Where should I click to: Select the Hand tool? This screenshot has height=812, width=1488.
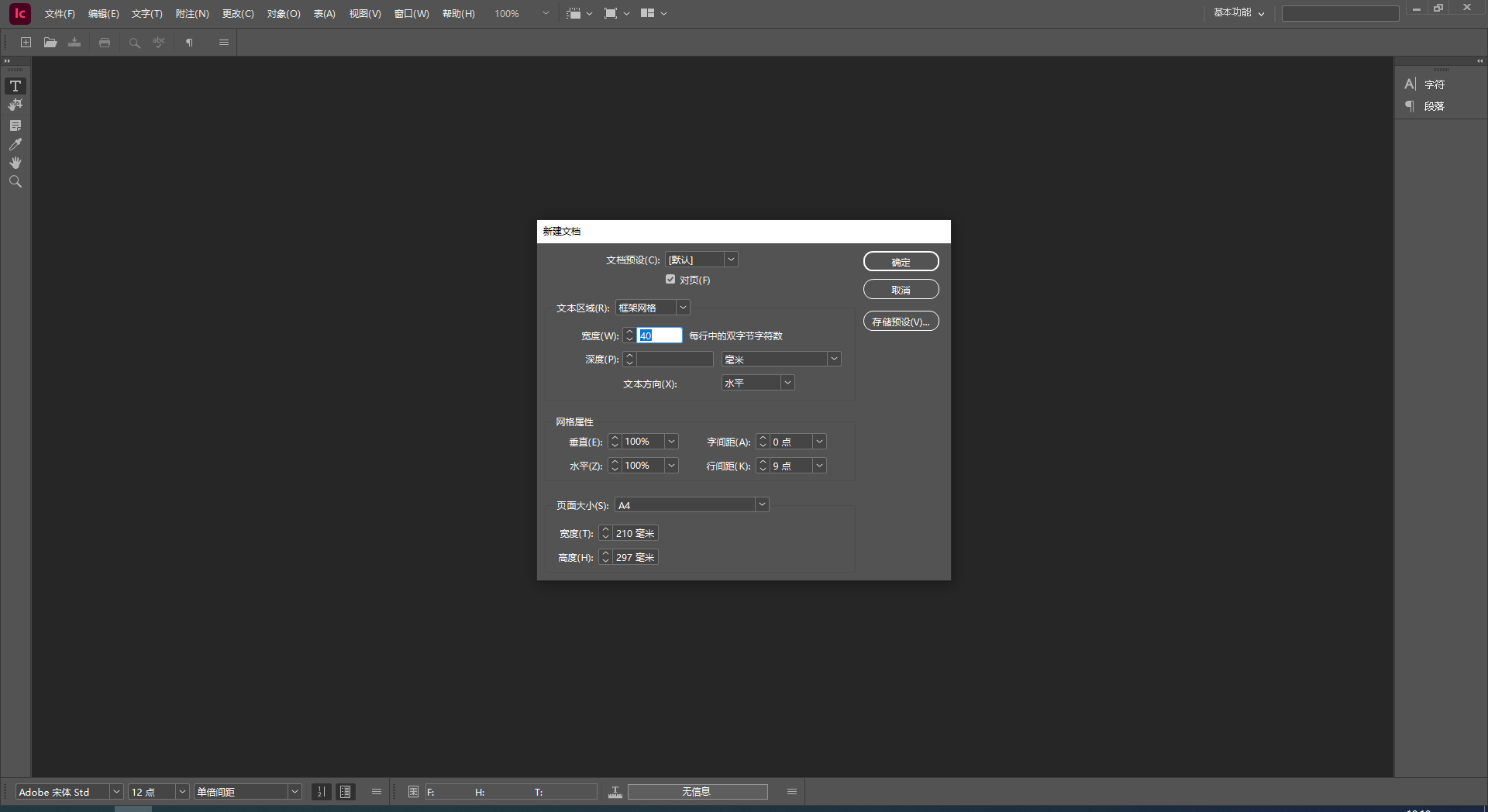click(15, 163)
